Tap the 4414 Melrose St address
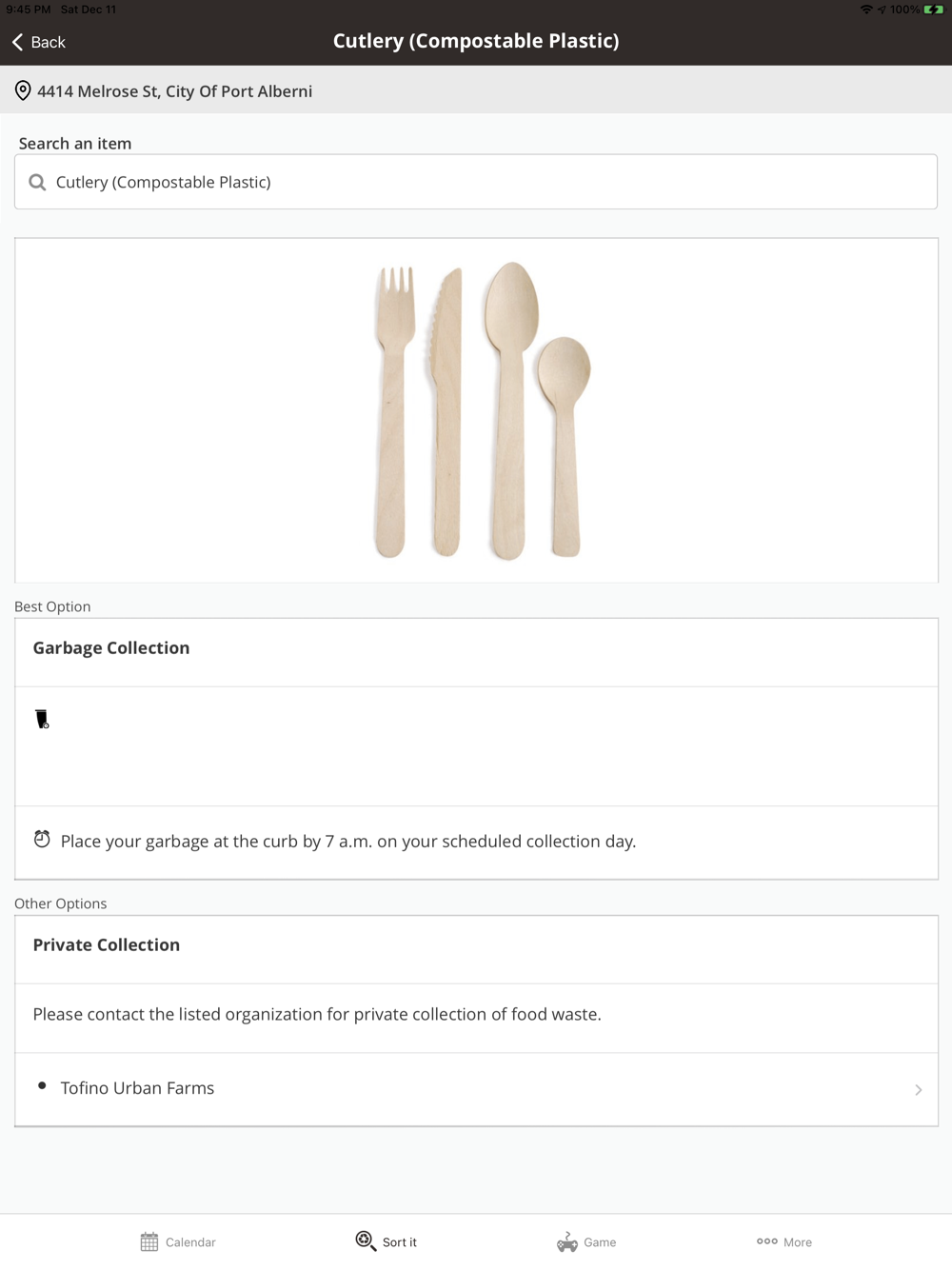 [x=174, y=91]
